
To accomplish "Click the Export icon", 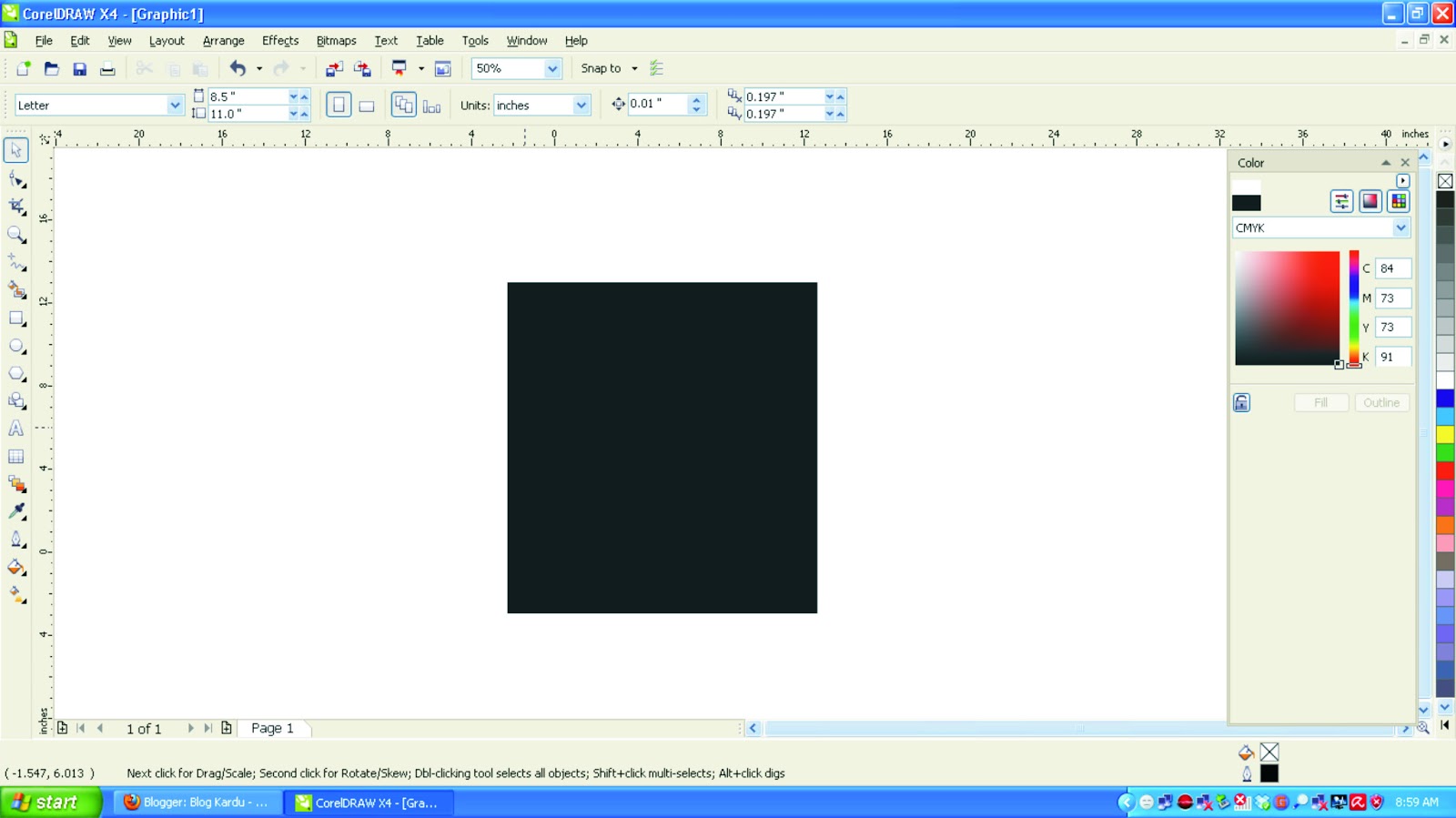I will tap(362, 68).
